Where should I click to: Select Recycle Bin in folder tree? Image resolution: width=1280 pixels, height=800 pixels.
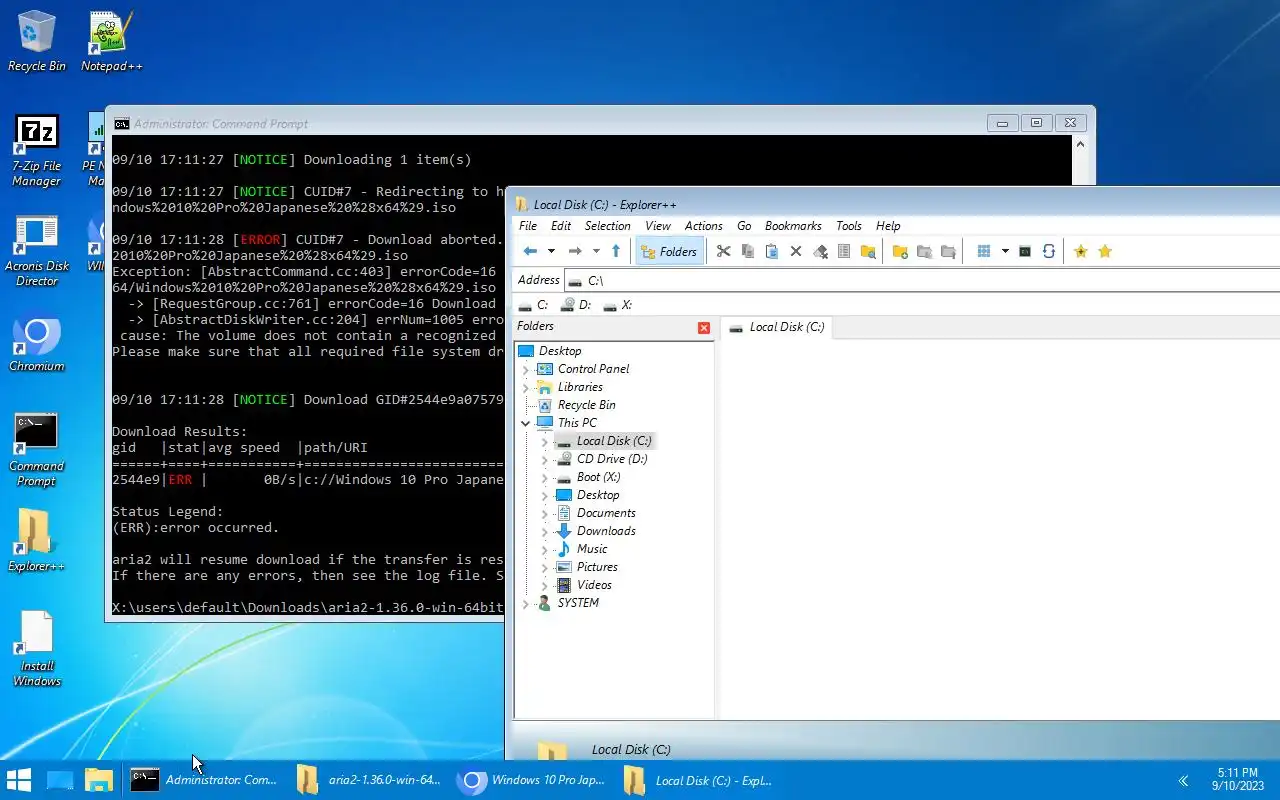pyautogui.click(x=586, y=405)
